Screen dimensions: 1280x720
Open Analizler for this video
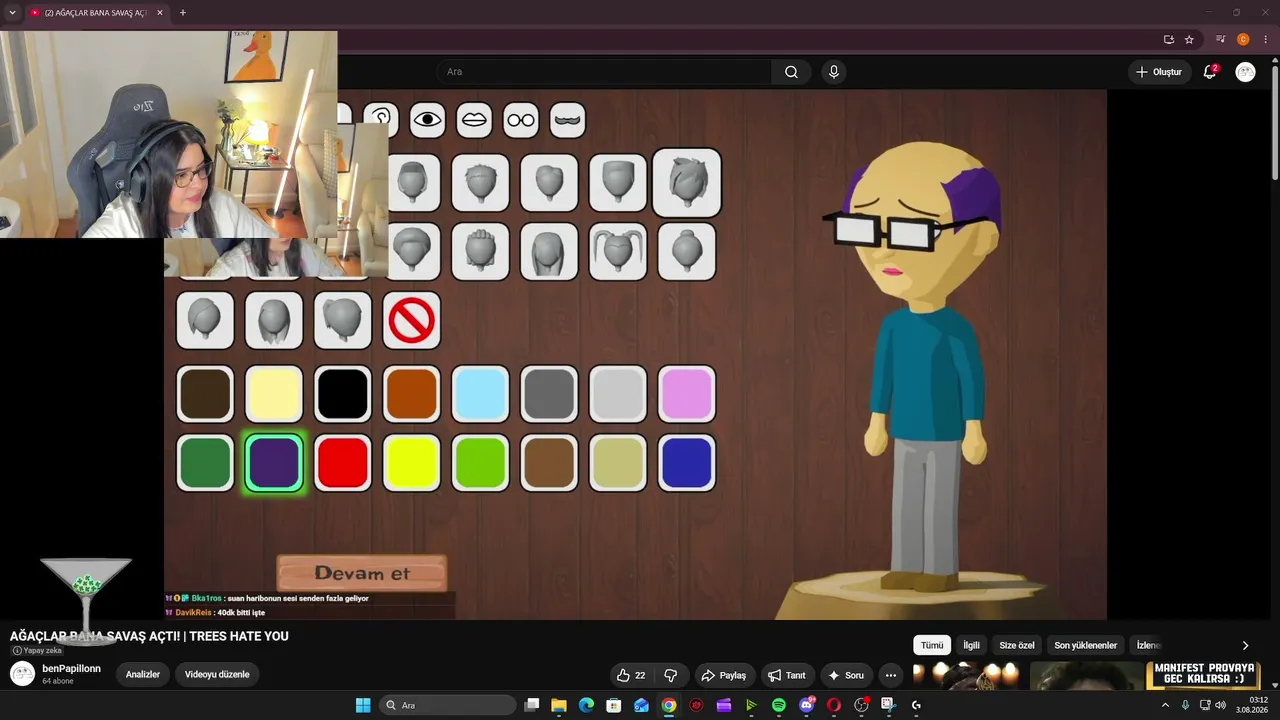(143, 674)
